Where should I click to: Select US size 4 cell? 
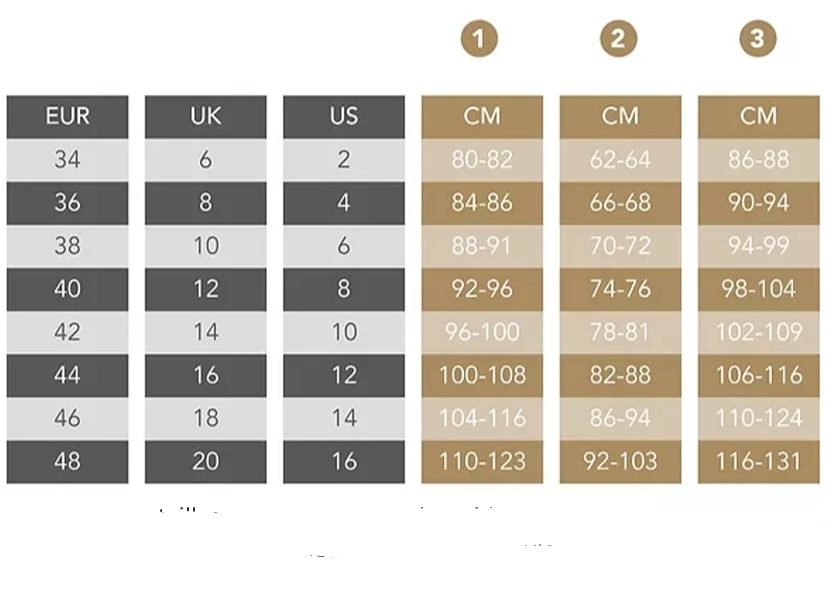pyautogui.click(x=344, y=203)
